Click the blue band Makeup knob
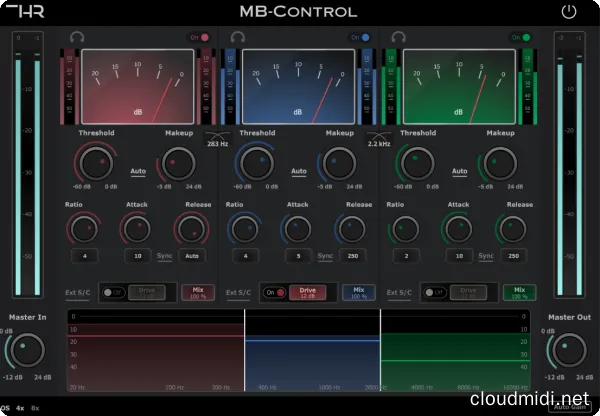600x416 pixels. [x=339, y=163]
